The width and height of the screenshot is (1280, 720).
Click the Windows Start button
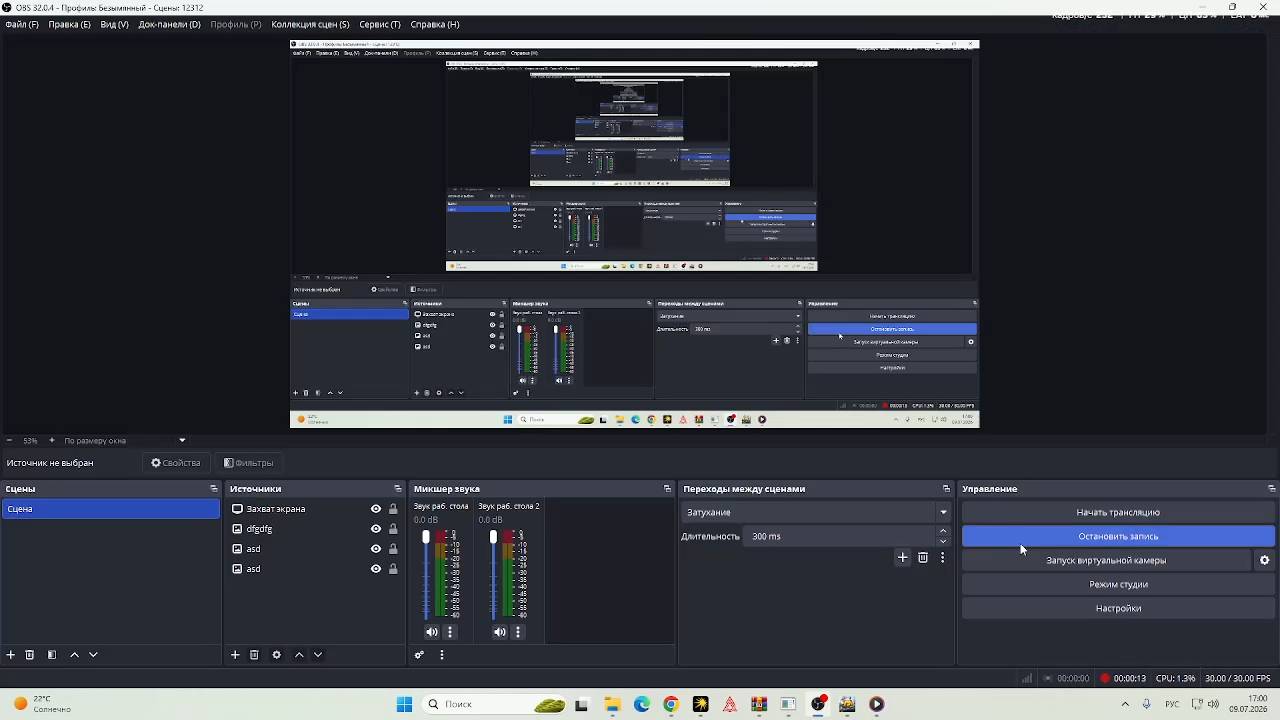pyautogui.click(x=404, y=704)
